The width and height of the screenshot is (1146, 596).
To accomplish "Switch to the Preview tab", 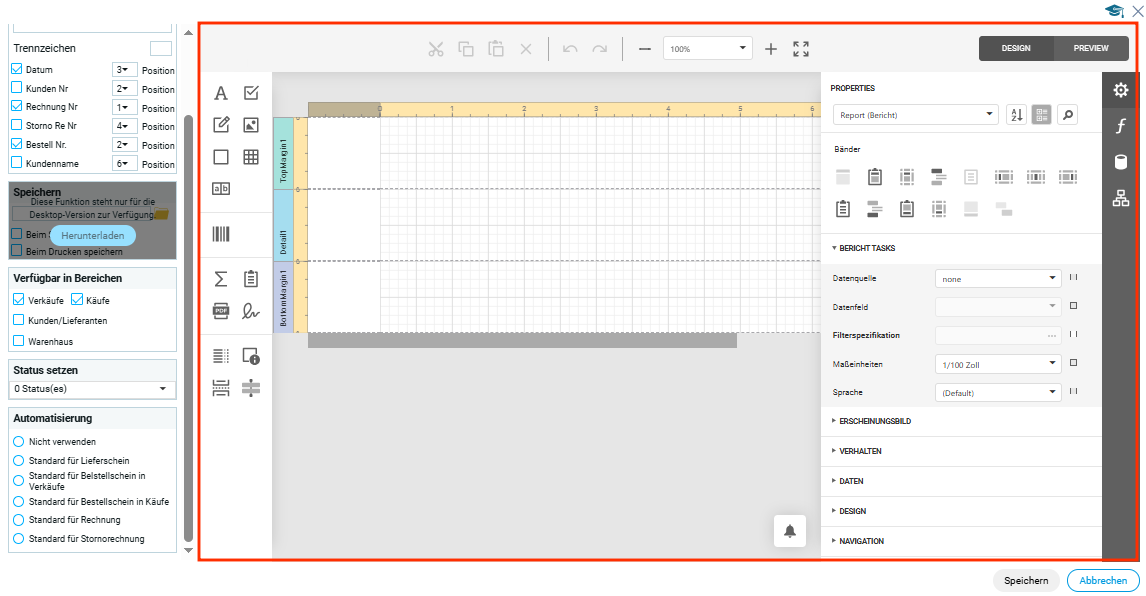I will click(x=1091, y=48).
